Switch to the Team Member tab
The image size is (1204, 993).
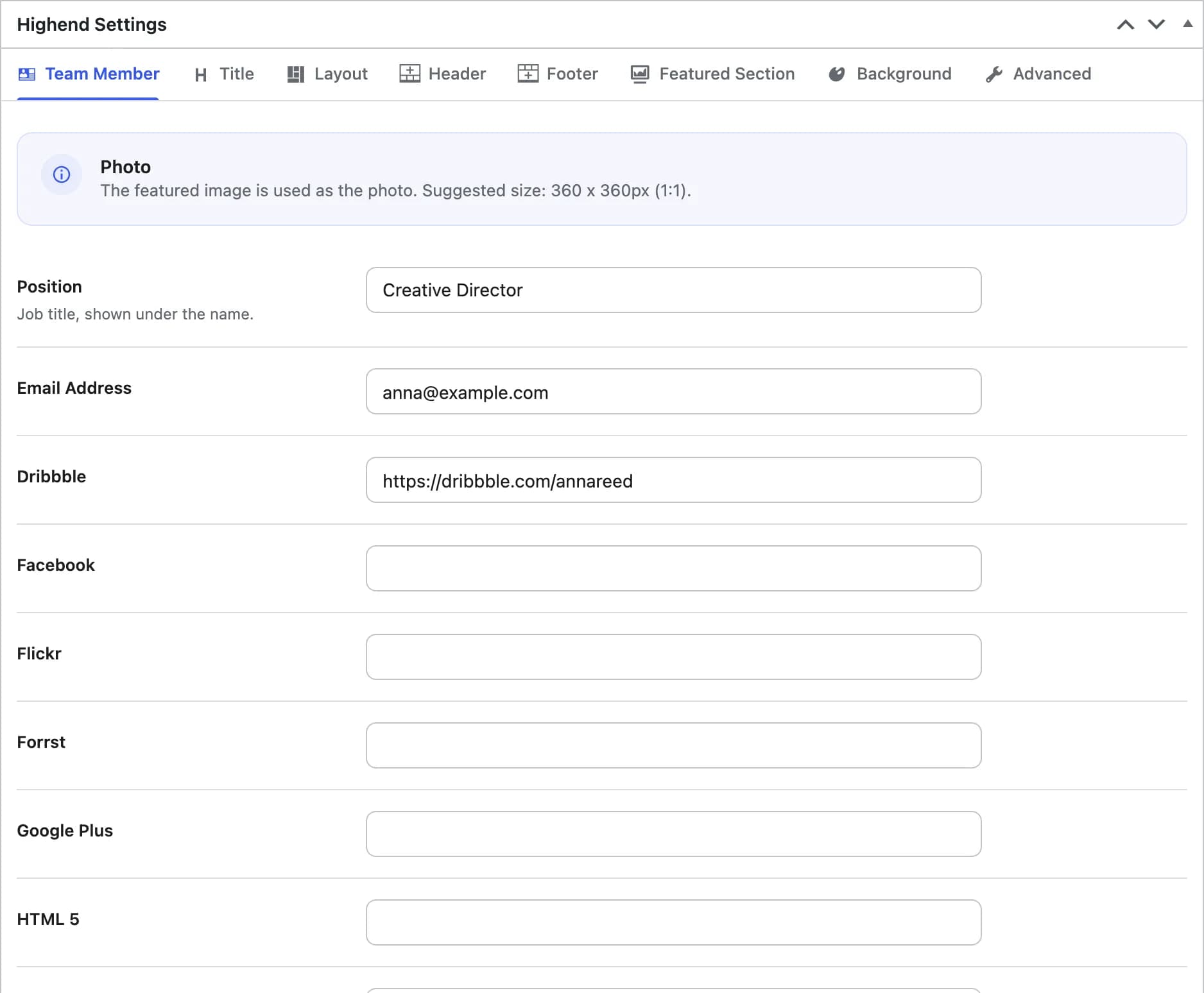[x=89, y=74]
